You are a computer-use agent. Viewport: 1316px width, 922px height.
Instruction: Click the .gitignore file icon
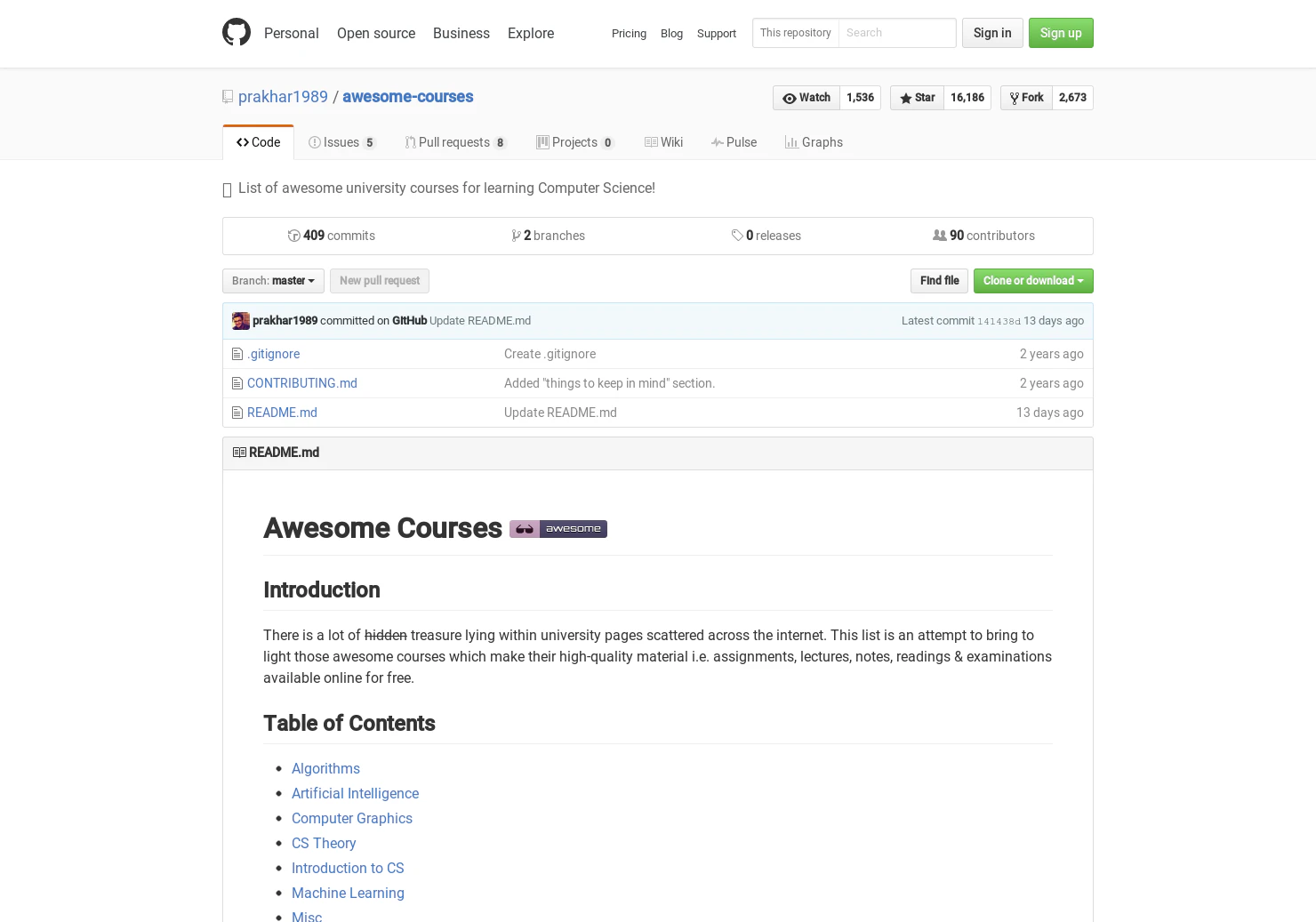point(237,354)
